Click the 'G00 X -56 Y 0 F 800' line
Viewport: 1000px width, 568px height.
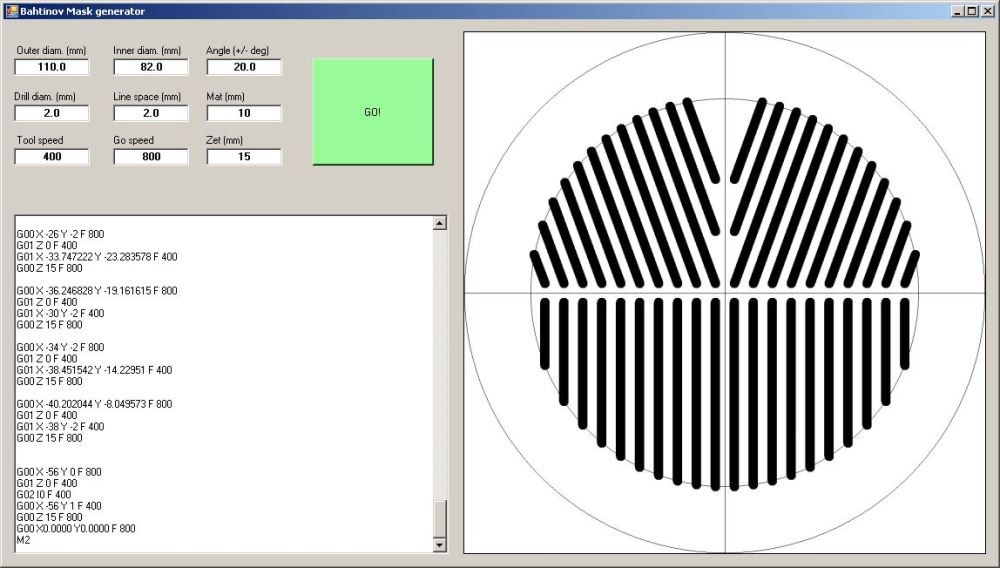pos(59,472)
